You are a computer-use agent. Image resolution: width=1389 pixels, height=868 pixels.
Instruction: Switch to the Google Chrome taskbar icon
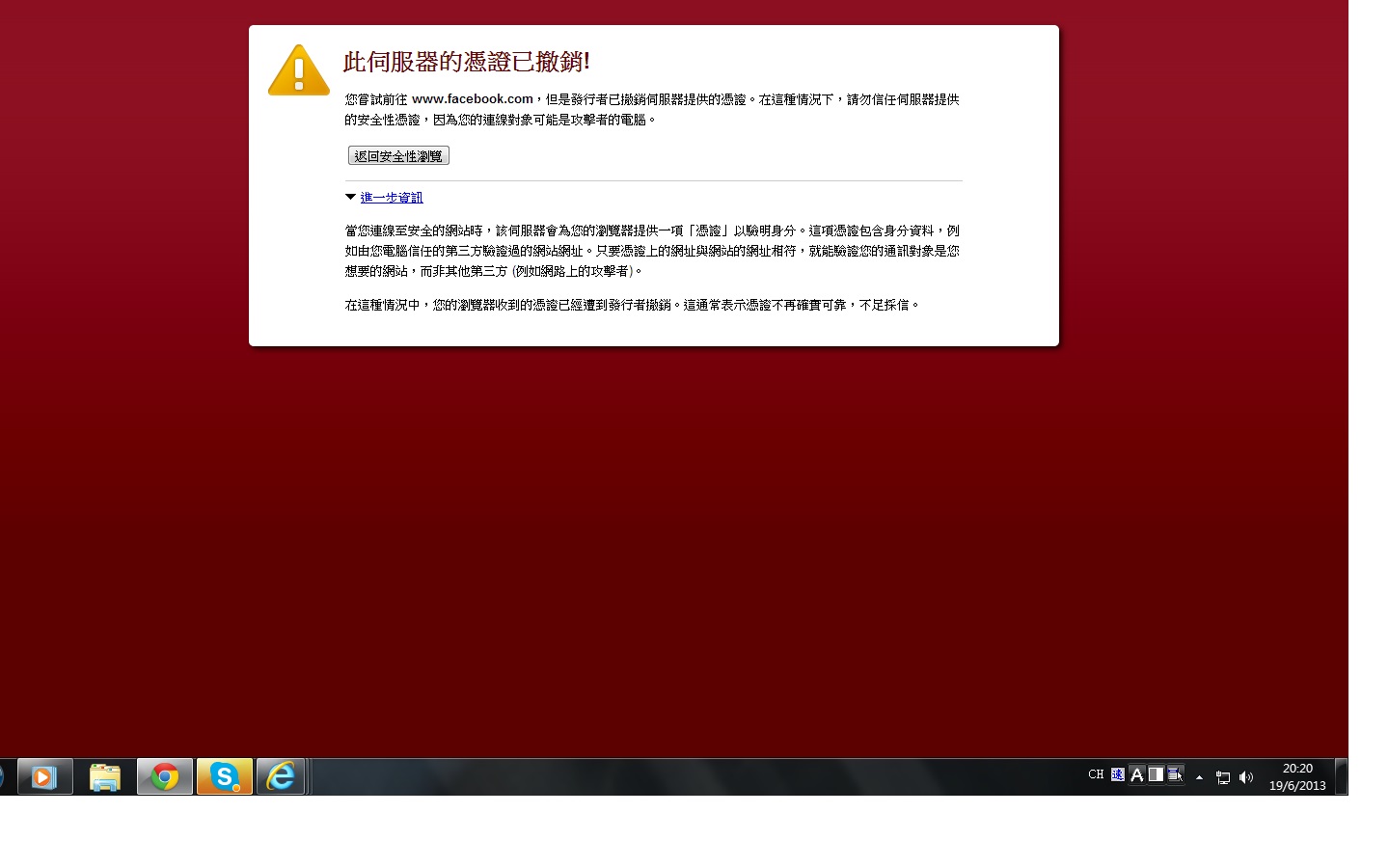pos(165,776)
